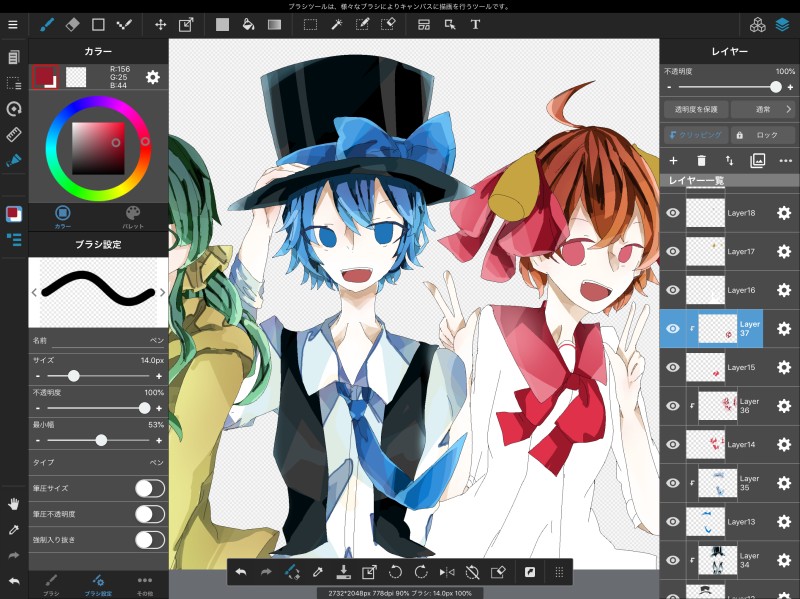This screenshot has width=800, height=599.
Task: Open Layer17 settings gear
Action: coord(784,251)
